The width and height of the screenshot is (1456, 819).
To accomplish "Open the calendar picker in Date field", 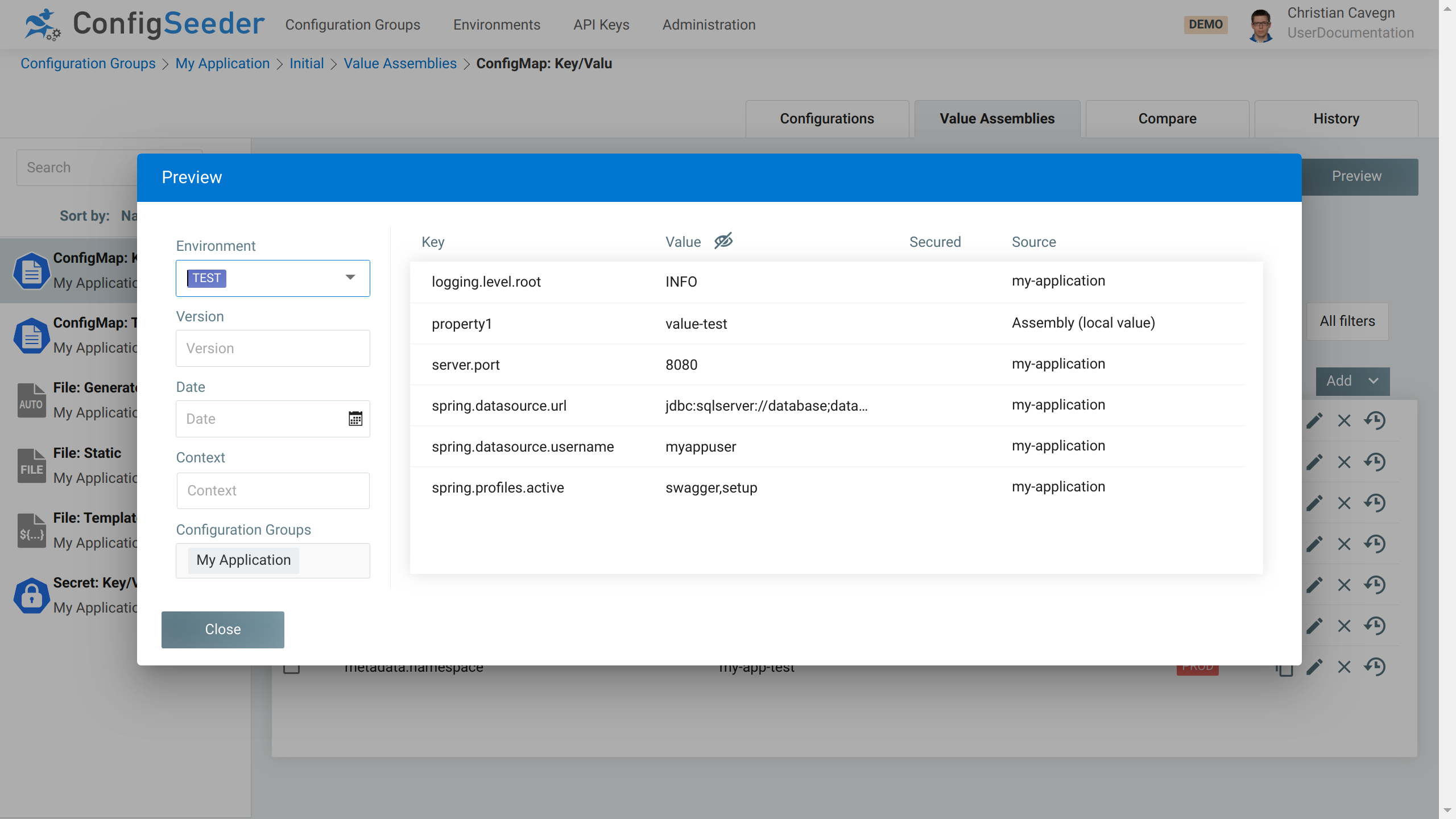I will tap(355, 418).
